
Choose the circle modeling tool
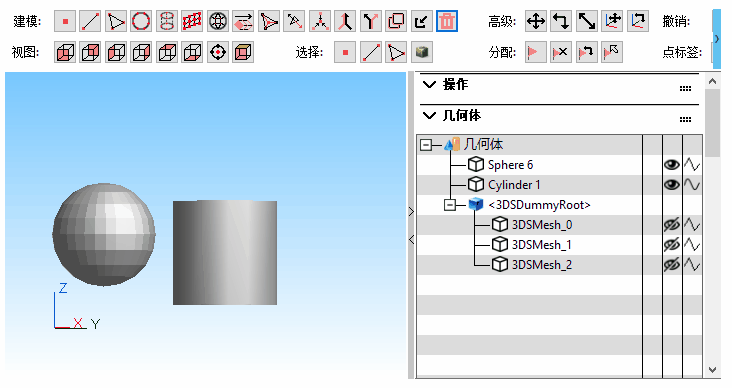[x=141, y=21]
